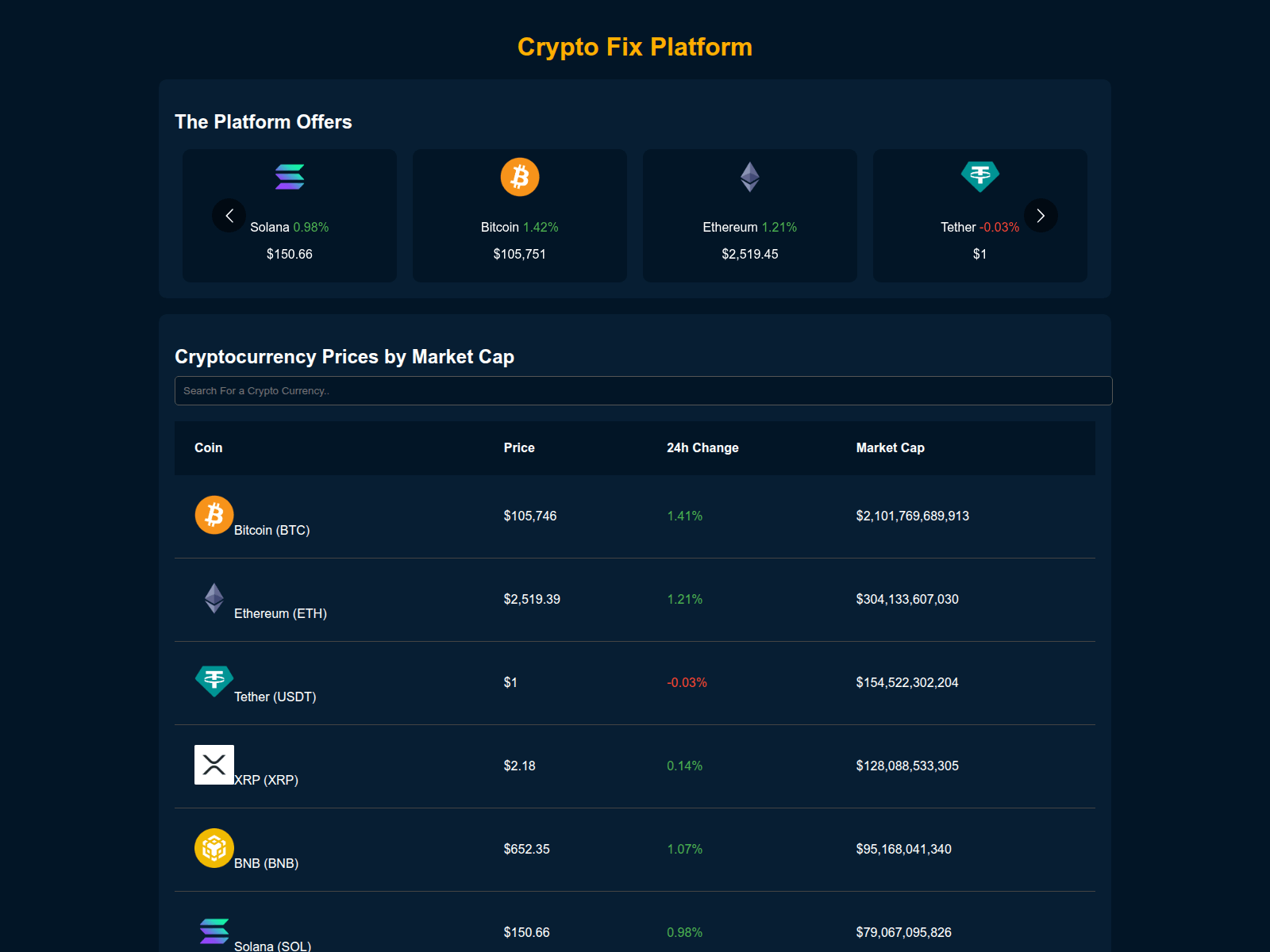Click the Bitcoin (BTC) table row icon
1270x952 pixels.
214,515
